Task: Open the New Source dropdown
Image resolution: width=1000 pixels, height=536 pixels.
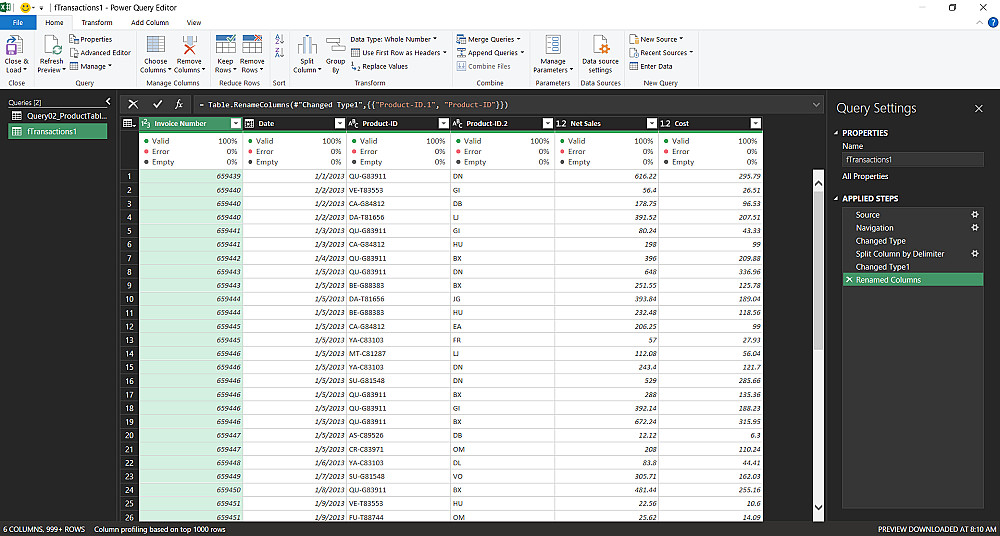Action: coord(656,40)
